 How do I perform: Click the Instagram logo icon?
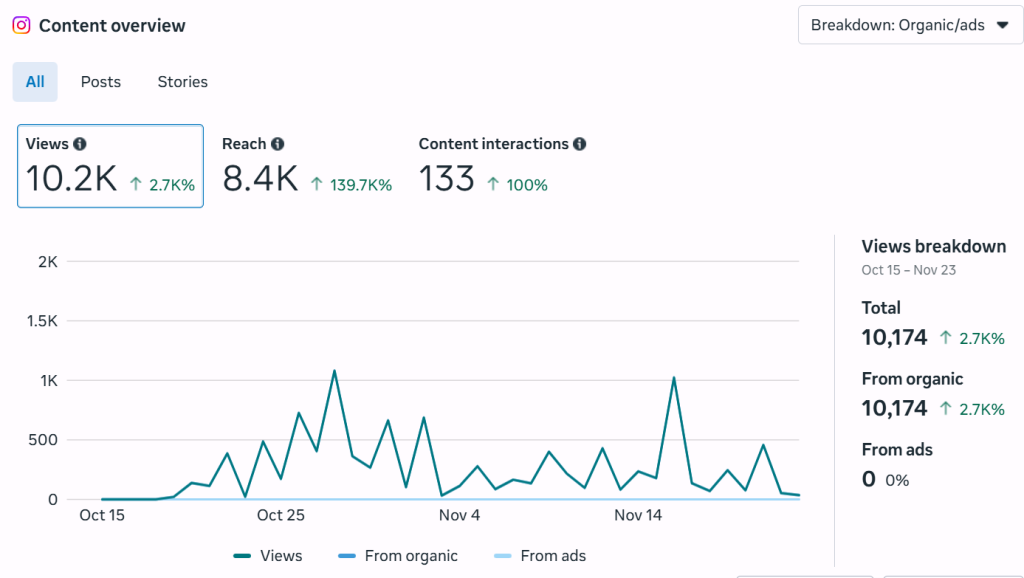coord(21,26)
